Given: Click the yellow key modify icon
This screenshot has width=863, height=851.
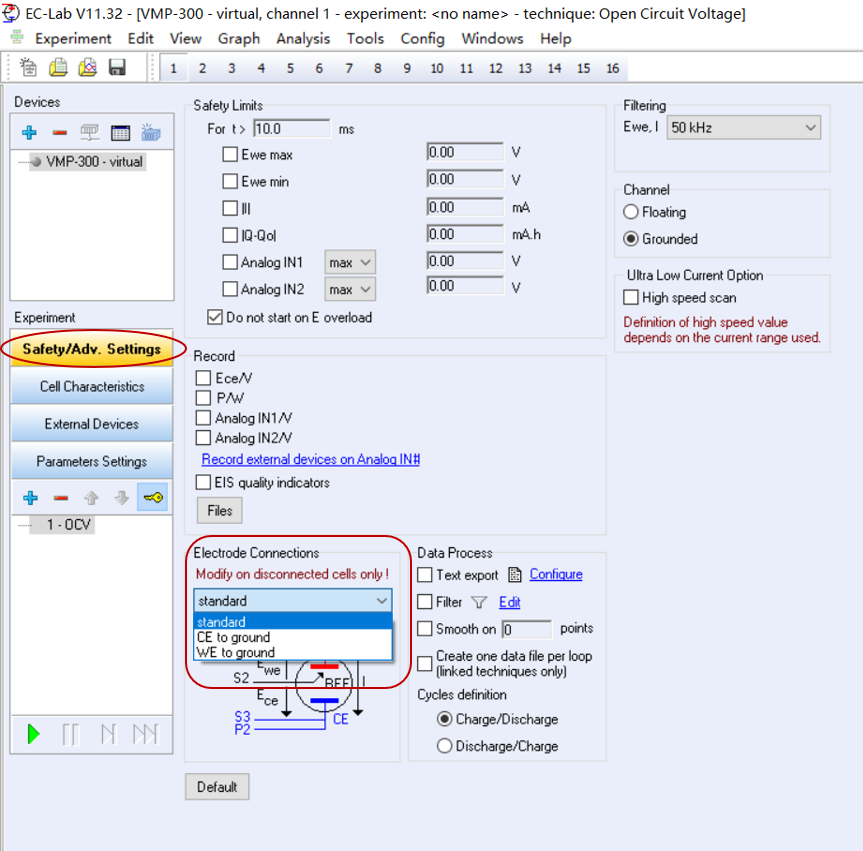Looking at the screenshot, I should point(153,498).
